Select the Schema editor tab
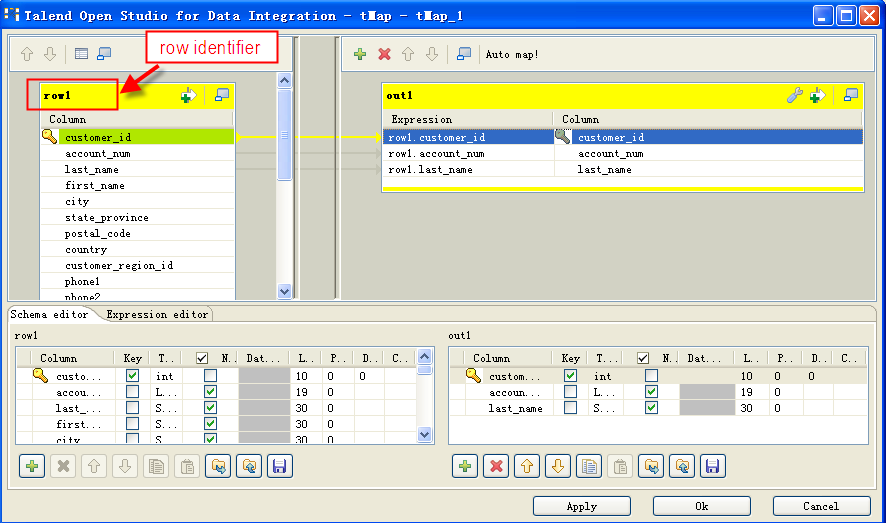Image resolution: width=886 pixels, height=523 pixels. point(50,314)
